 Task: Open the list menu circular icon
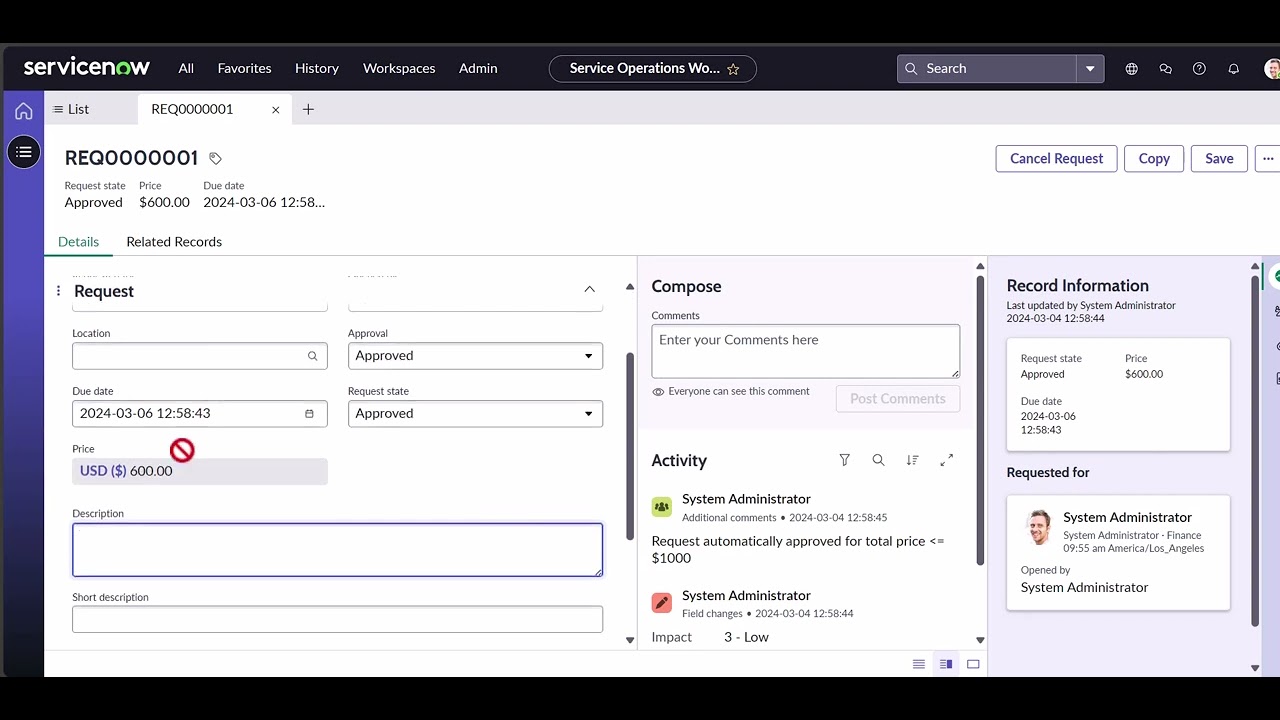tap(24, 152)
